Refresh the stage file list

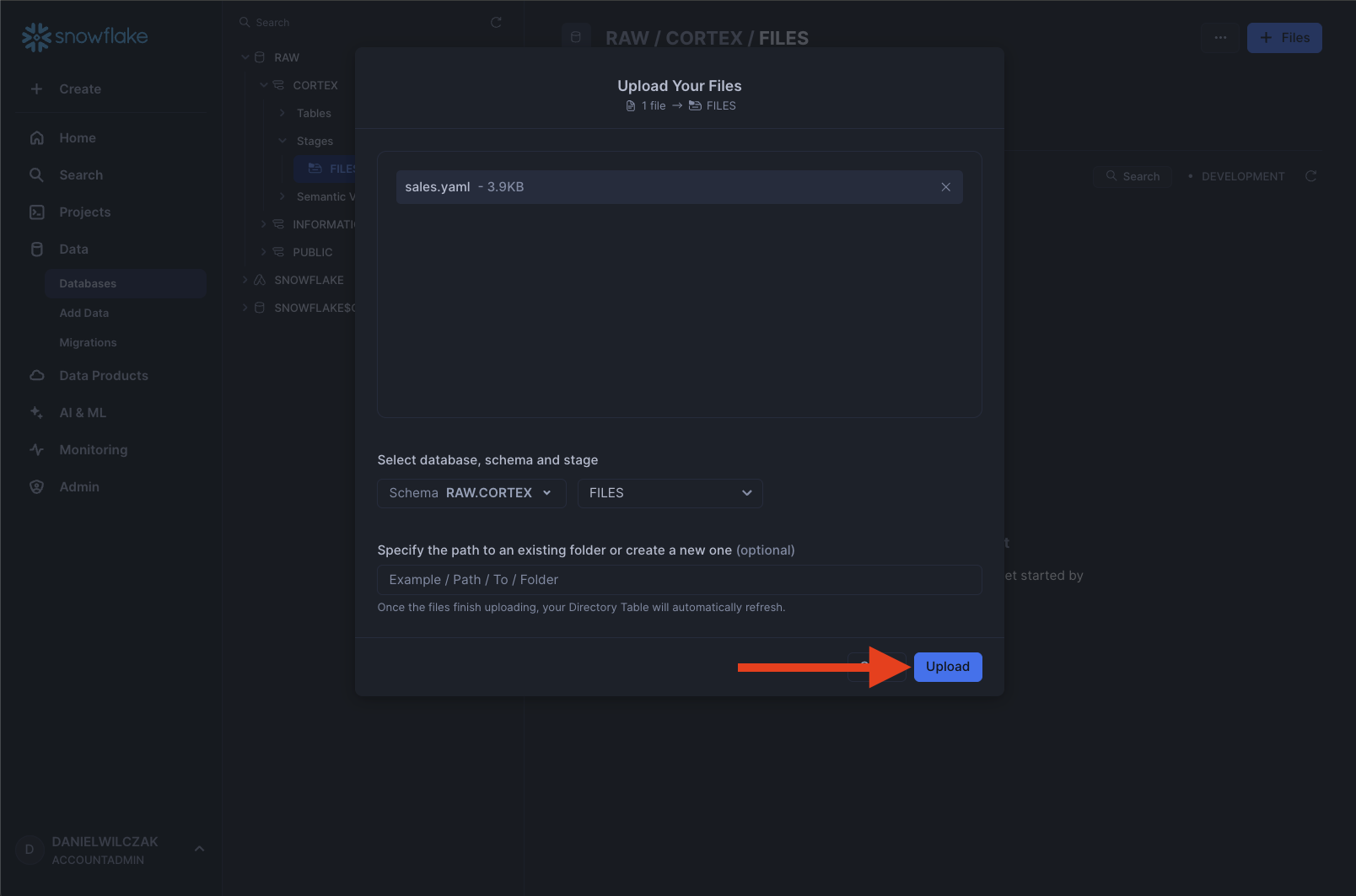point(1310,176)
